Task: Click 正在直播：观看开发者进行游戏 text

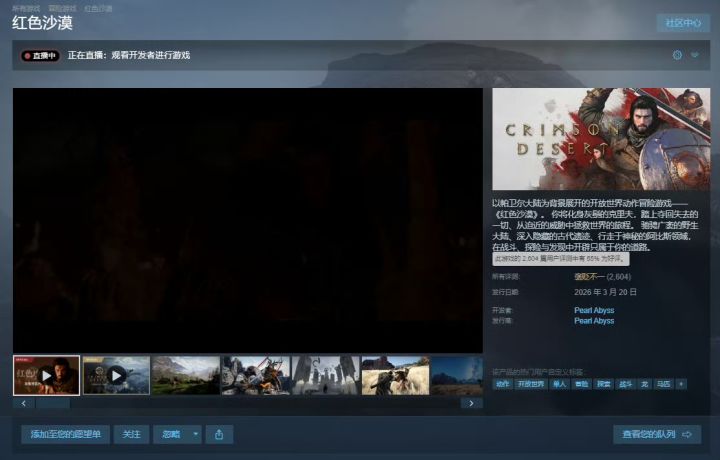Action: coord(129,55)
